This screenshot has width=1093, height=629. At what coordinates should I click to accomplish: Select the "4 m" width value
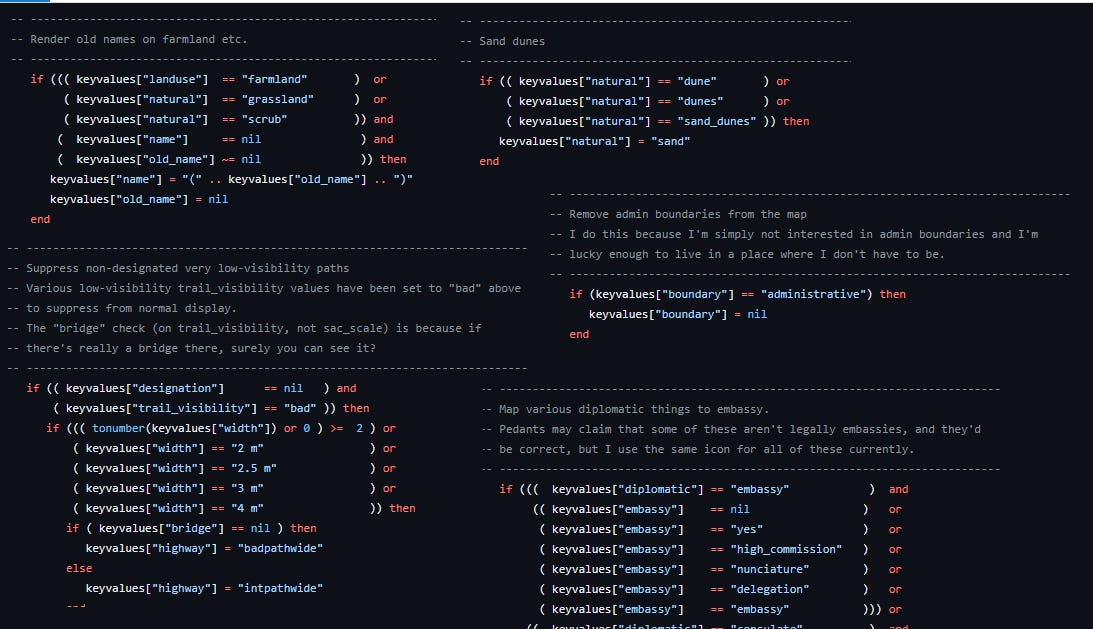click(x=247, y=508)
